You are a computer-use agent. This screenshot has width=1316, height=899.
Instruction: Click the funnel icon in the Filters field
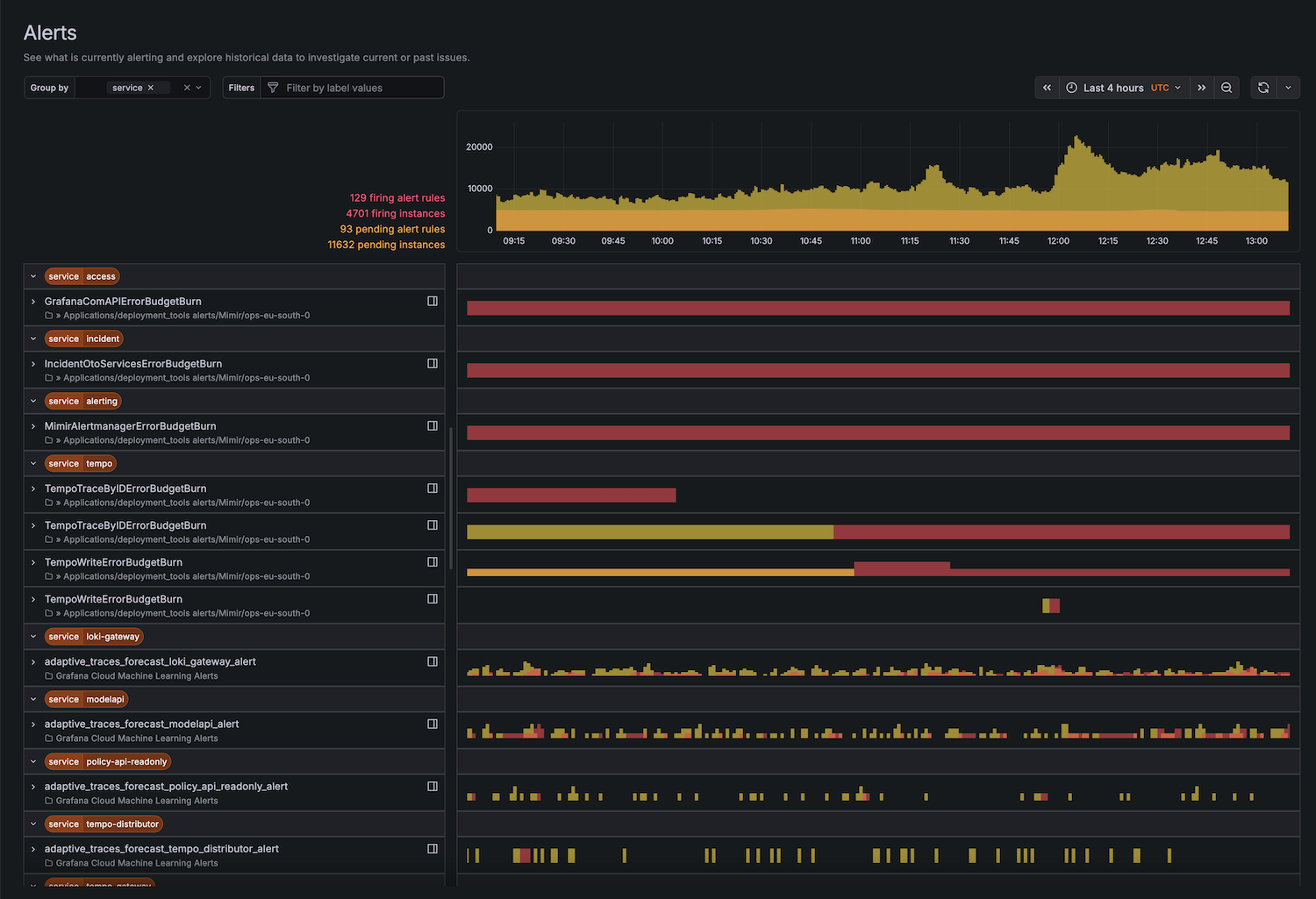tap(272, 88)
